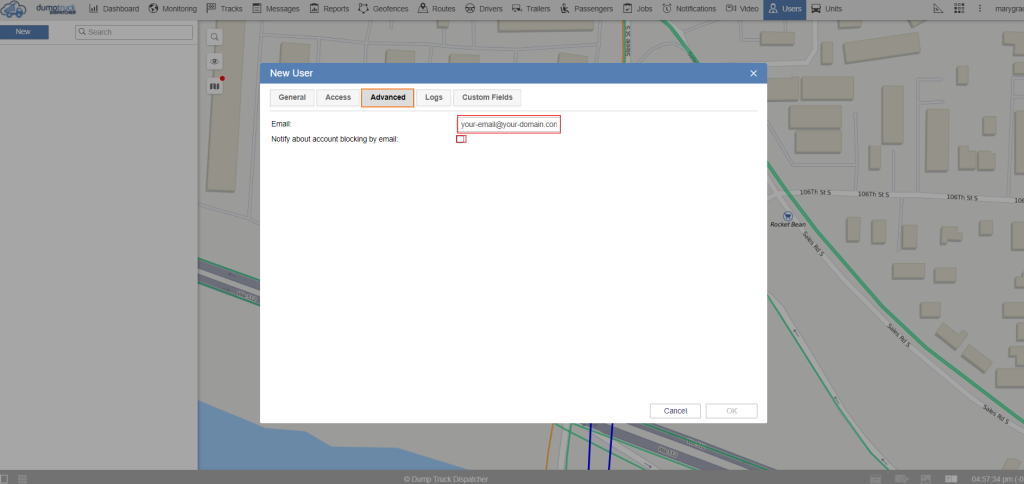Open the Units section
The image size is (1024, 484).
point(826,8)
